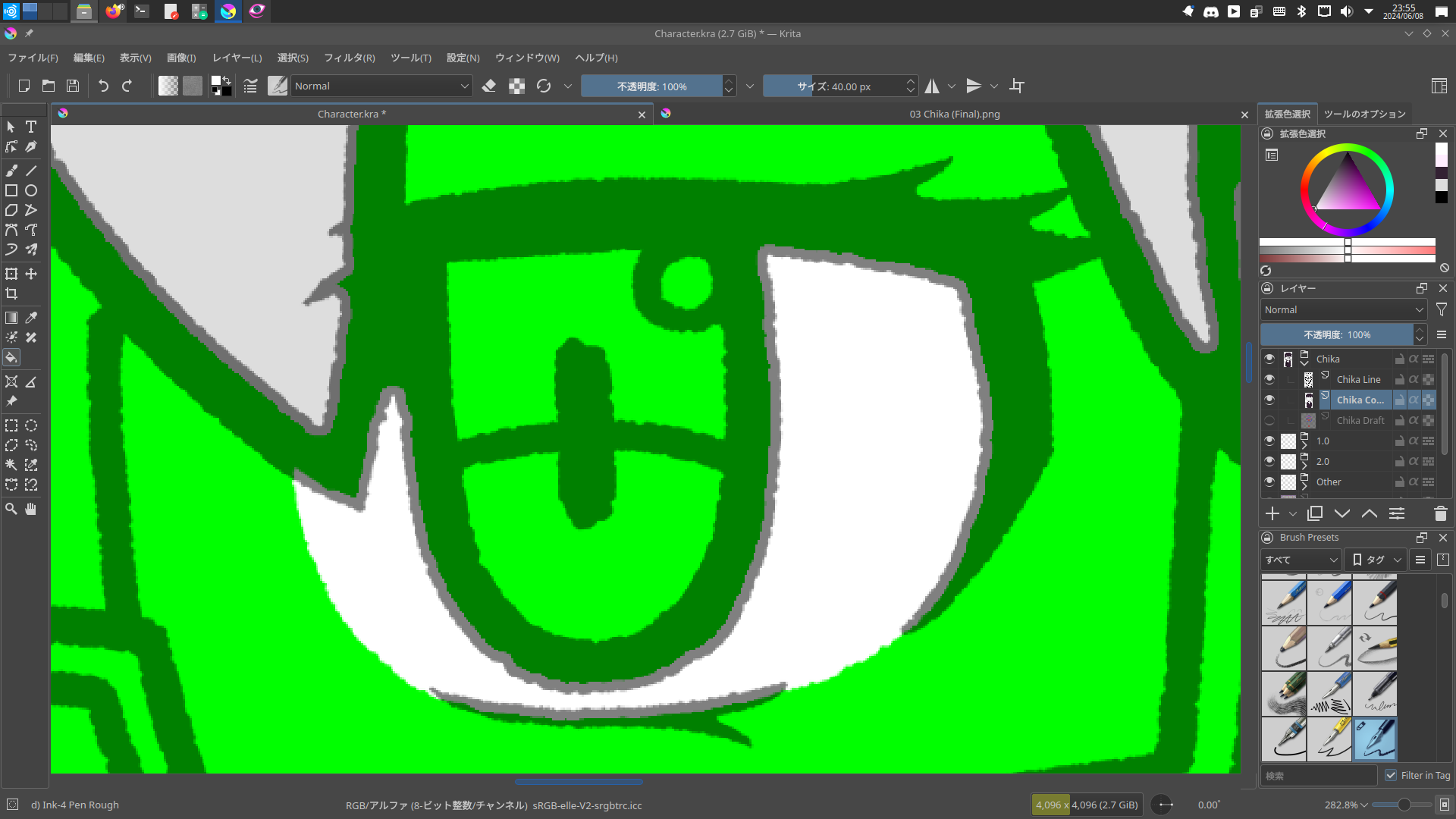Select the Freehand Brush tool
Screen dimensions: 1456x819
pos(11,171)
